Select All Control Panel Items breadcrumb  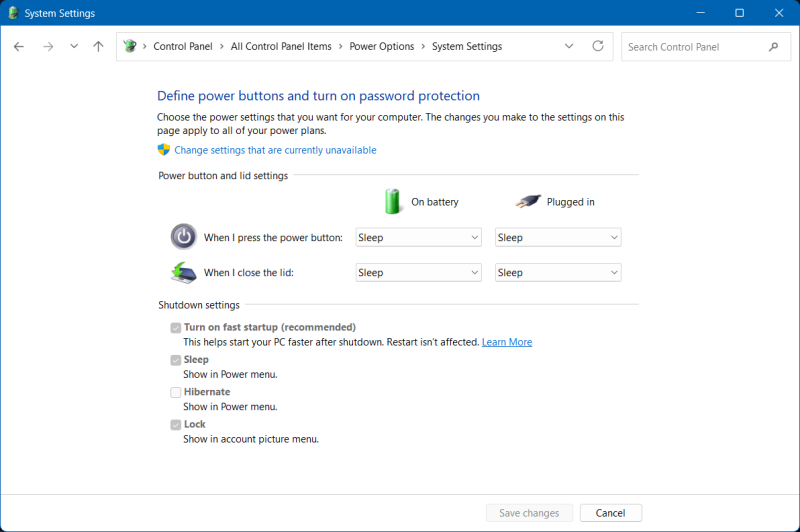pyautogui.click(x=280, y=47)
